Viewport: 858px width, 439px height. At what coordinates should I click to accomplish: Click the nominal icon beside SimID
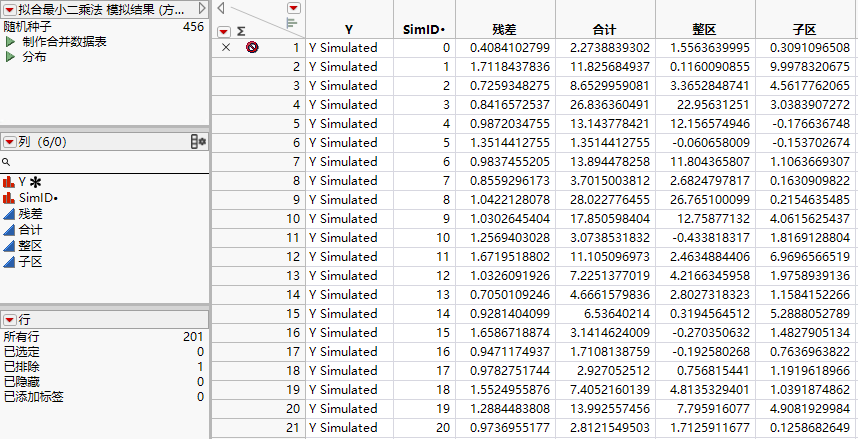click(9, 198)
